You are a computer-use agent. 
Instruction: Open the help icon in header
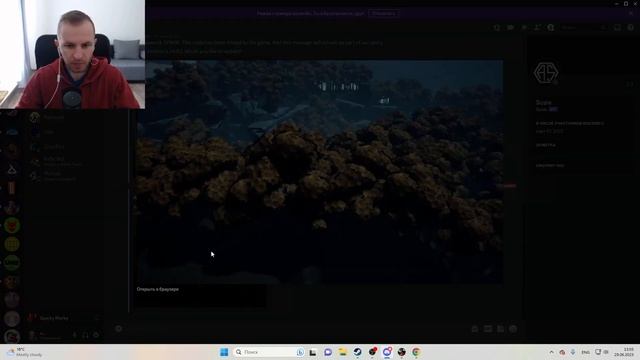click(x=631, y=27)
